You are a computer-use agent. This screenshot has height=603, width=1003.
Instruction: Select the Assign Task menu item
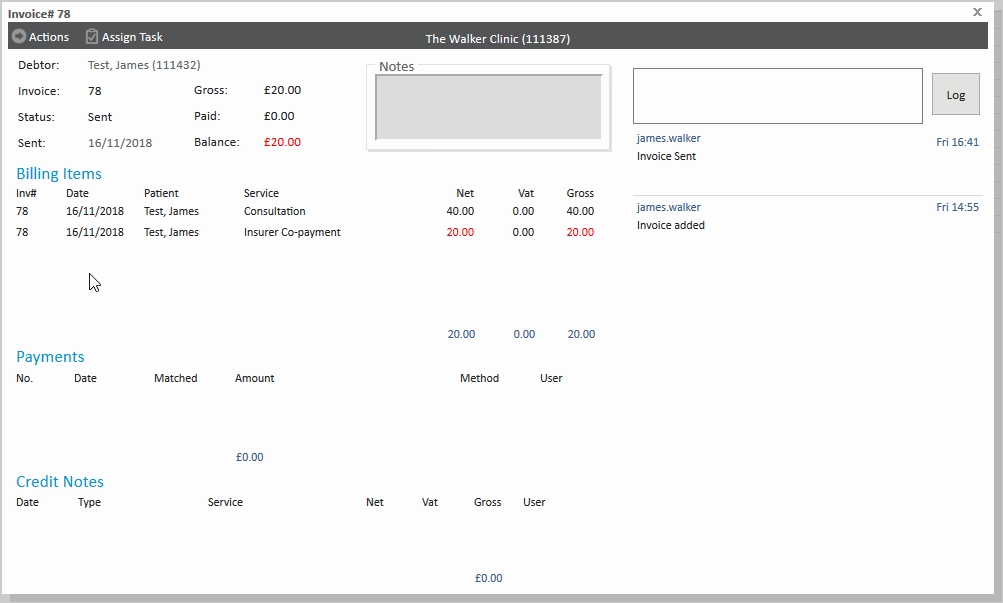coord(132,37)
